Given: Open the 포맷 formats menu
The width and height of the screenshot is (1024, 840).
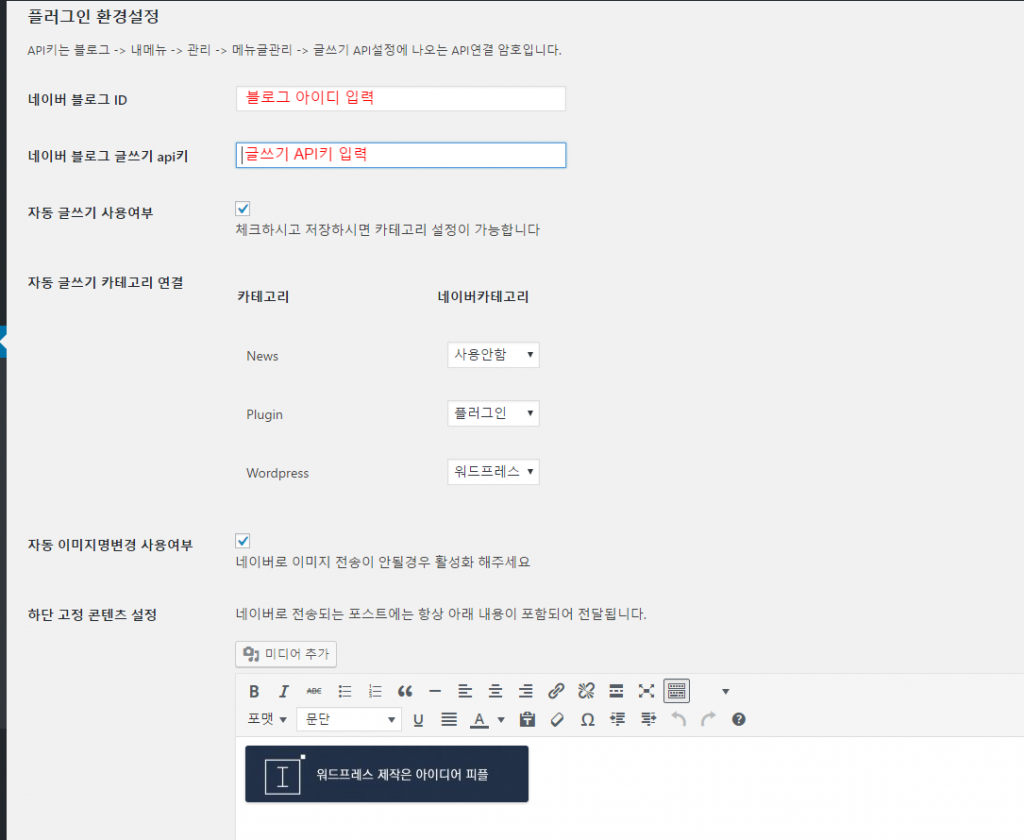Looking at the screenshot, I should click(267, 720).
